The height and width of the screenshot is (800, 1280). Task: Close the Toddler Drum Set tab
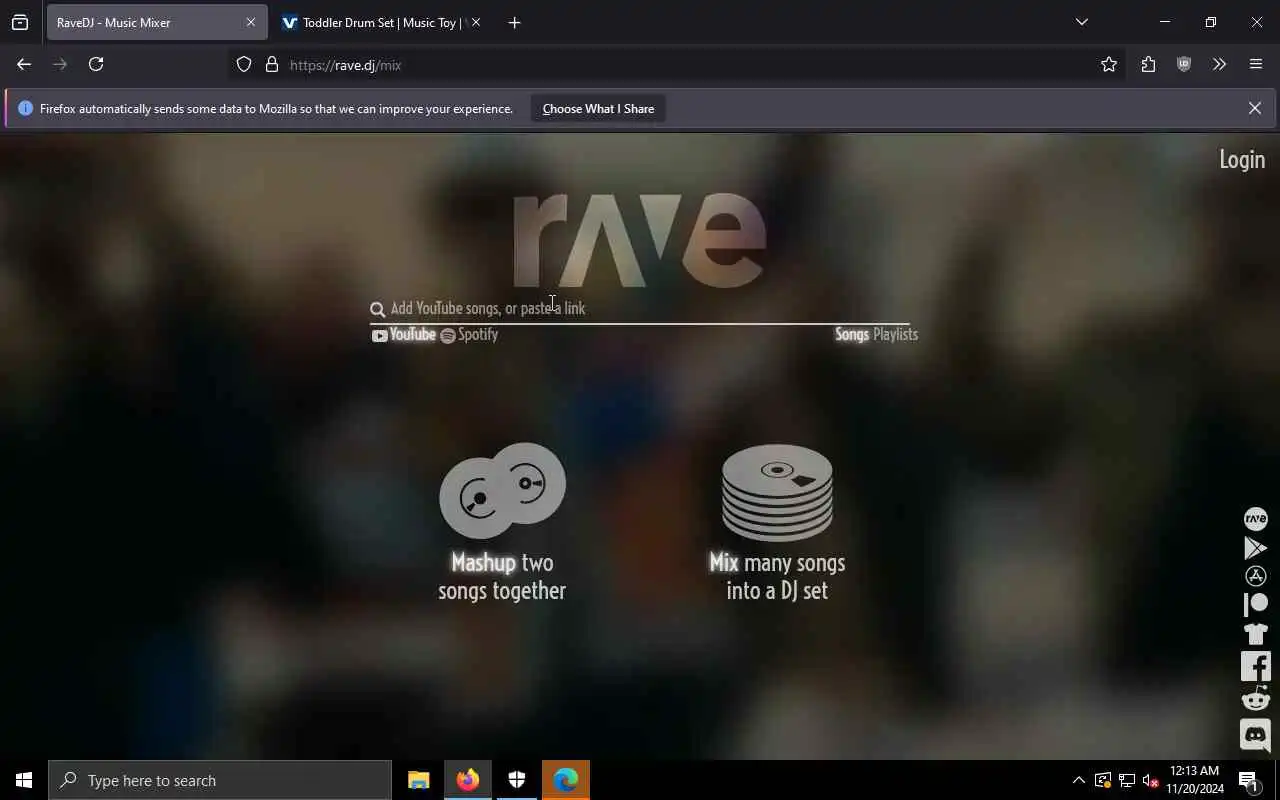[x=476, y=22]
